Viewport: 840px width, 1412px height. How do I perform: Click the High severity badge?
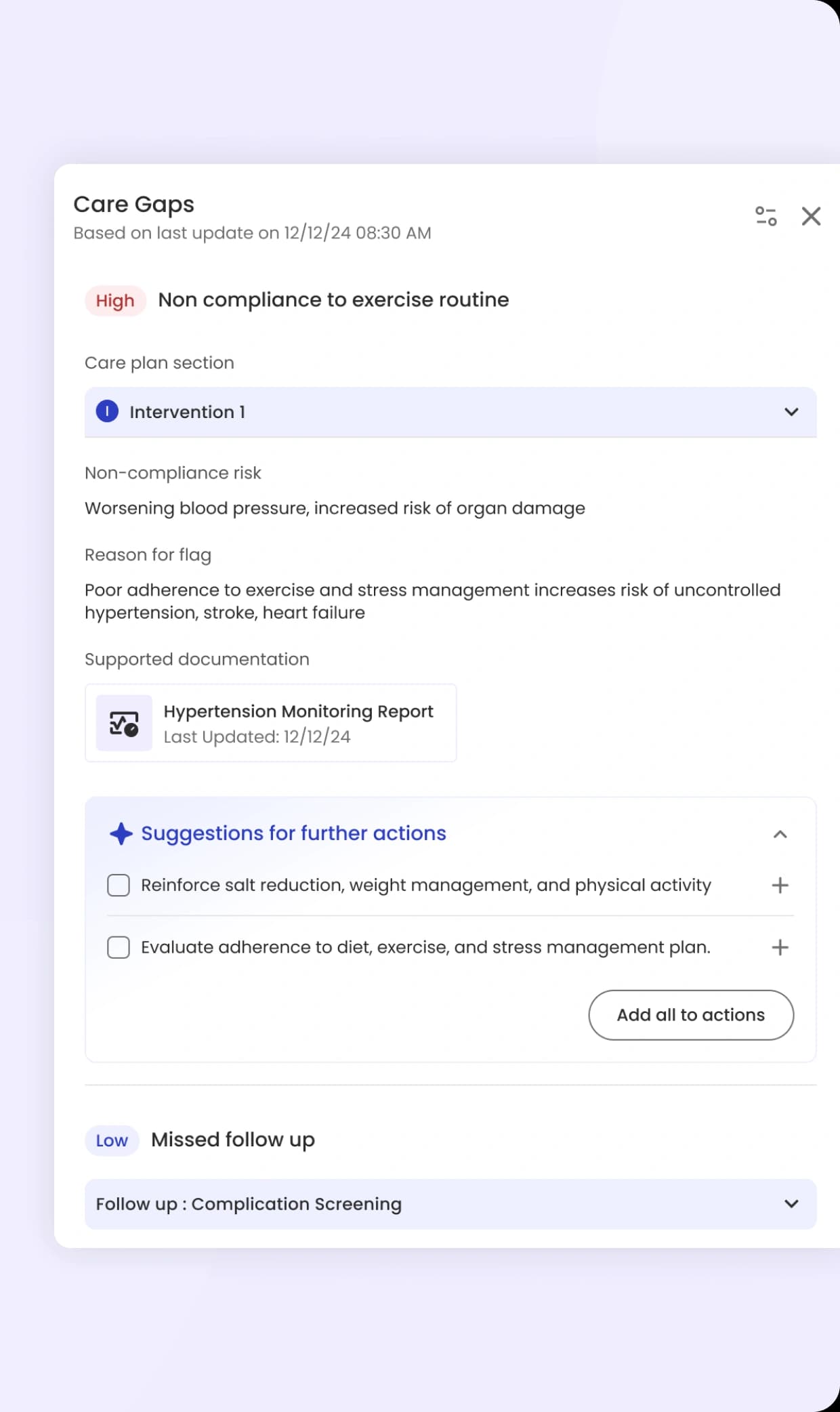(x=114, y=300)
